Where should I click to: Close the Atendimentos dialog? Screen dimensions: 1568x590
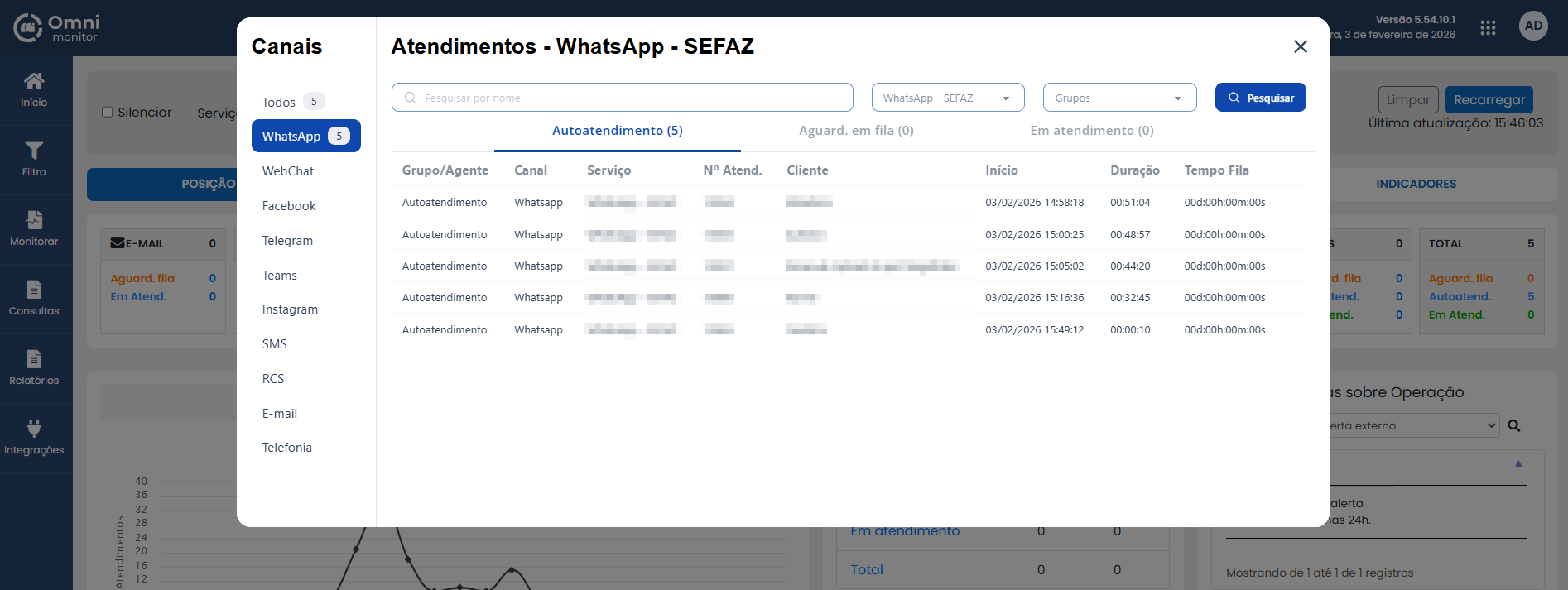coord(1301,47)
